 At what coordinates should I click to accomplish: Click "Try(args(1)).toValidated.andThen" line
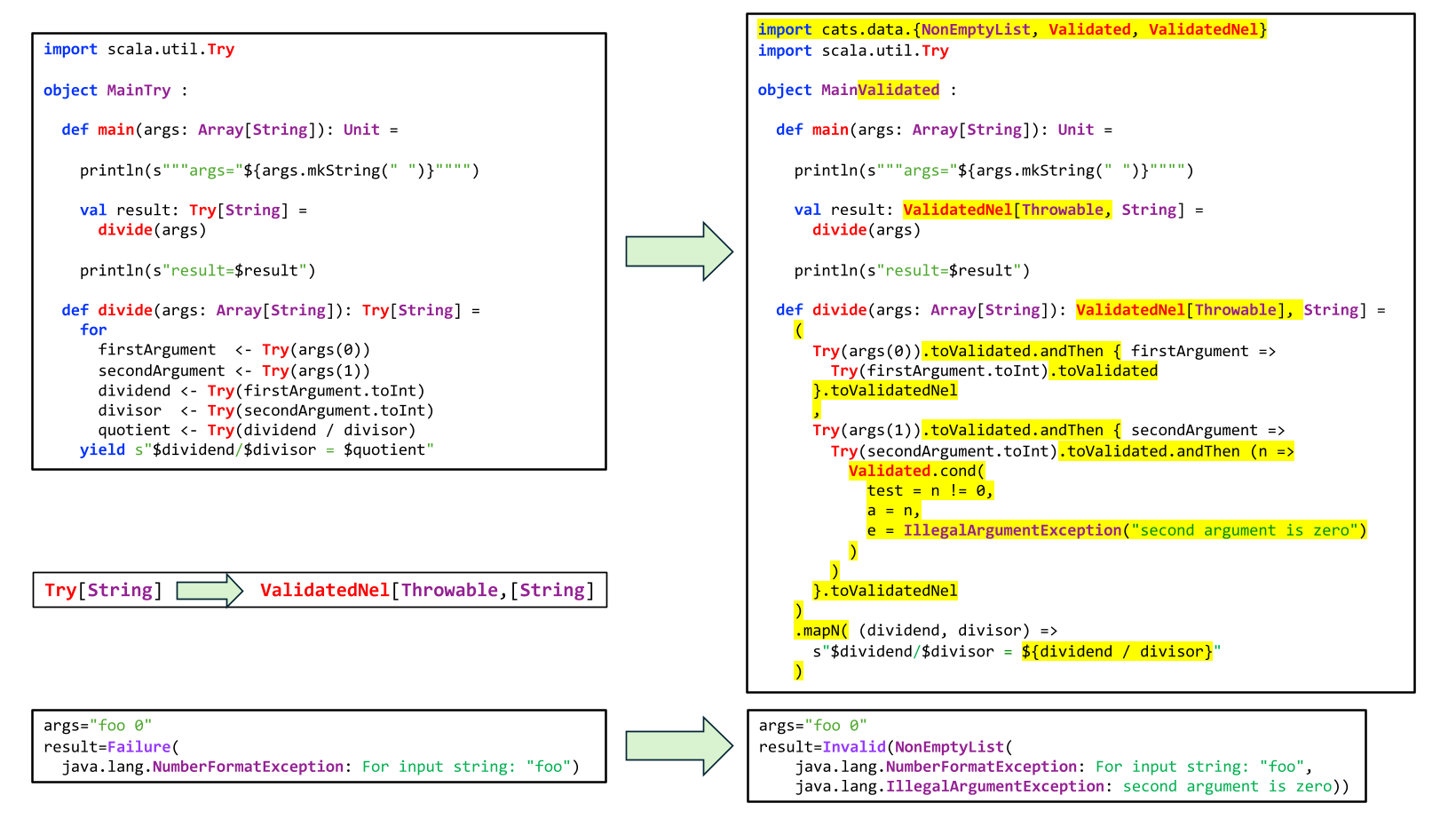click(x=1048, y=430)
